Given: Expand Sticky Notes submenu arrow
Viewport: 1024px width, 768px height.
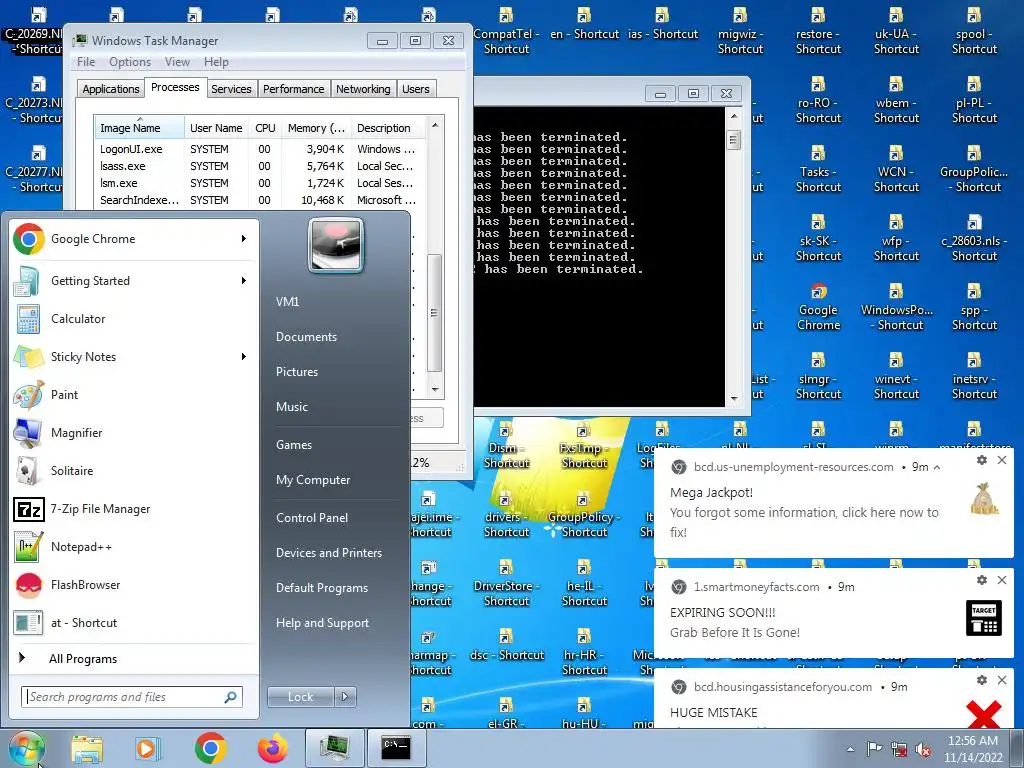Looking at the screenshot, I should (244, 357).
